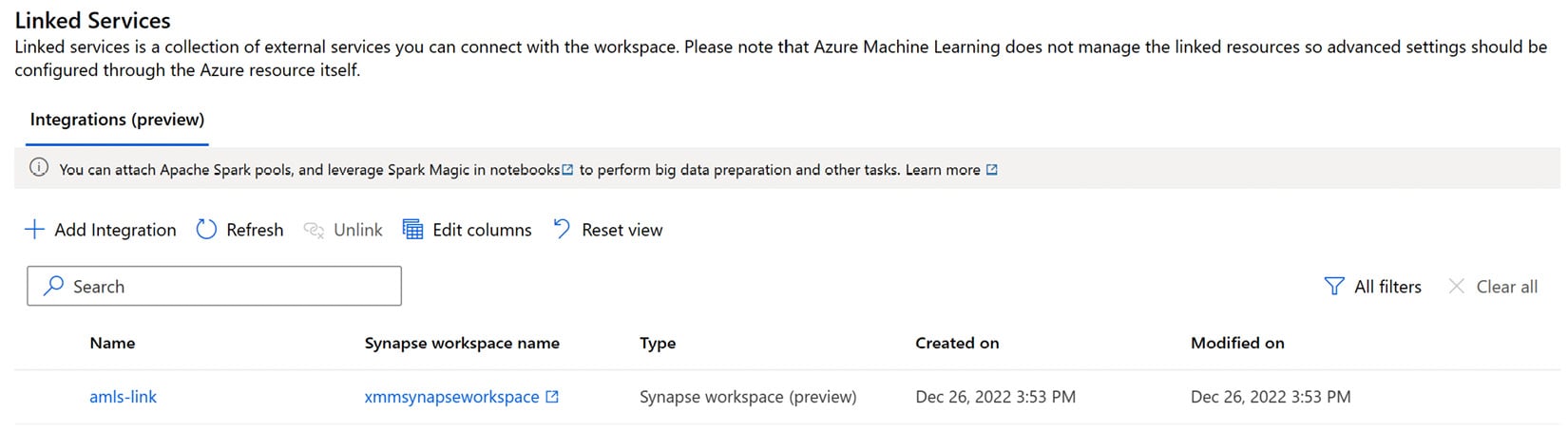The height and width of the screenshot is (431, 1568).
Task: Click the magnifier icon in Search box
Action: tap(54, 286)
